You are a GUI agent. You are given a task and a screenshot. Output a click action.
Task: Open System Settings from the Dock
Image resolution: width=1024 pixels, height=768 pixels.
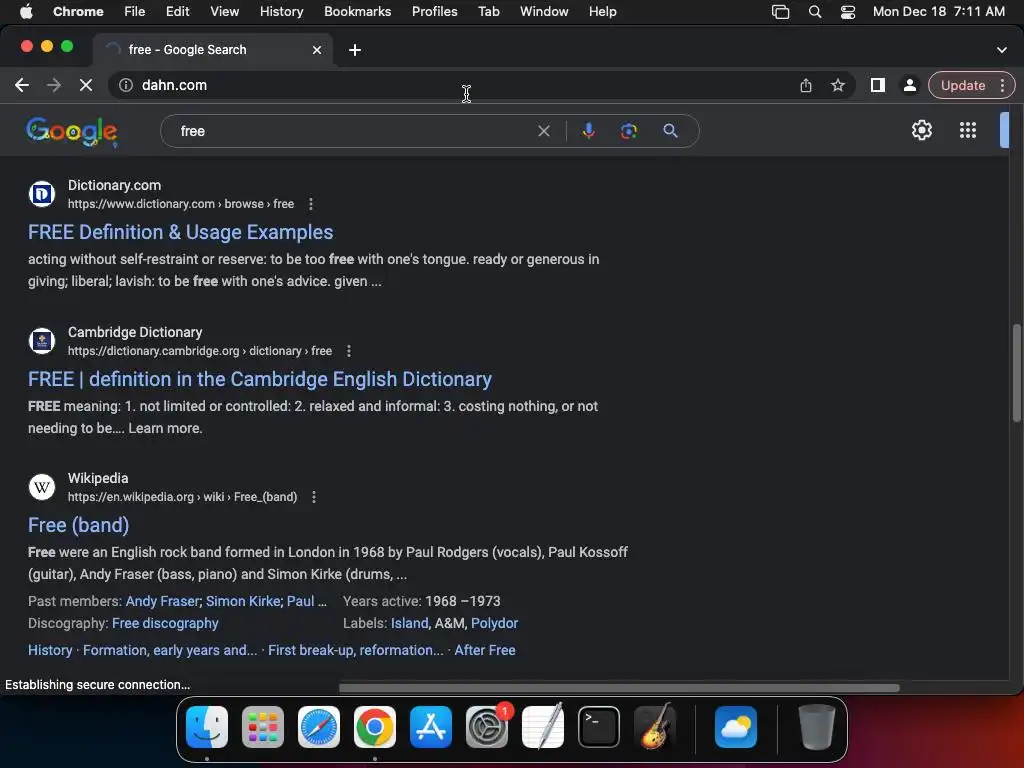pyautogui.click(x=487, y=727)
